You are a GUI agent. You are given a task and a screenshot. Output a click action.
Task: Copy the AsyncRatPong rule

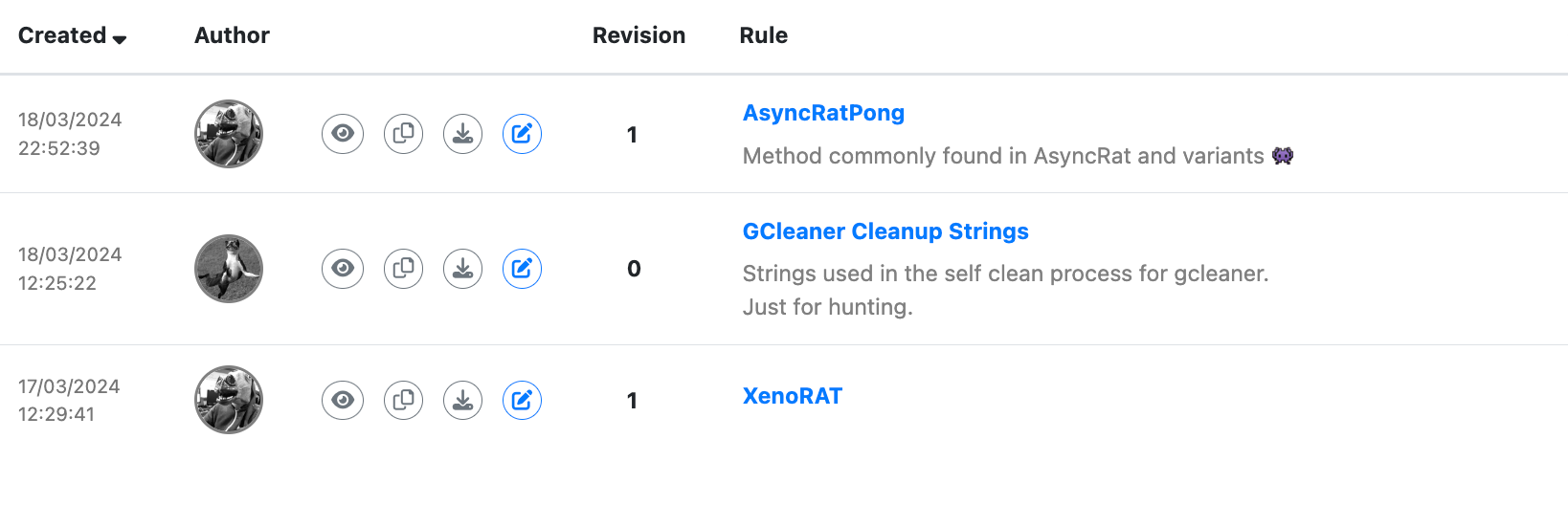403,134
